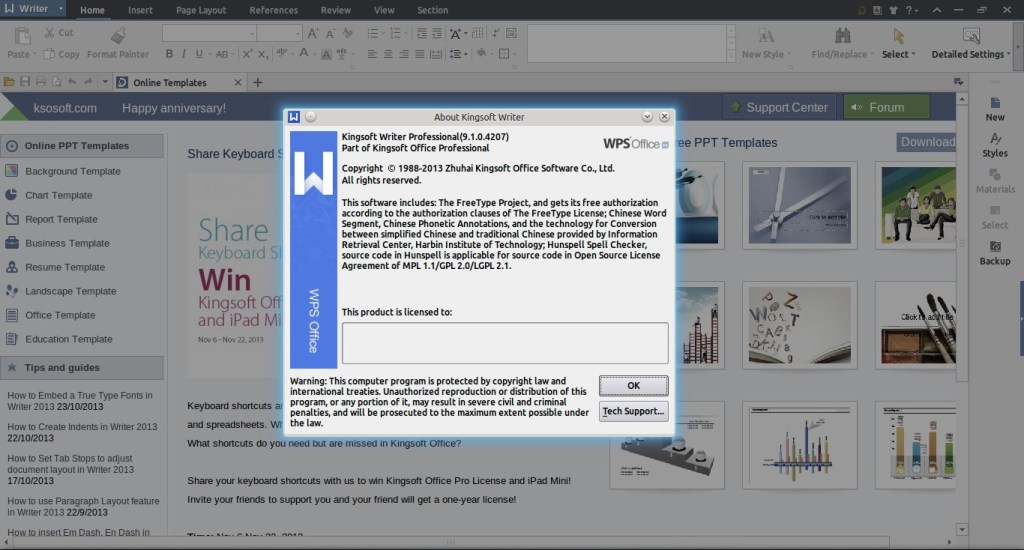Screen dimensions: 1024x550
Task: Click the ksosoft.com link in the banner
Action: coord(65,108)
